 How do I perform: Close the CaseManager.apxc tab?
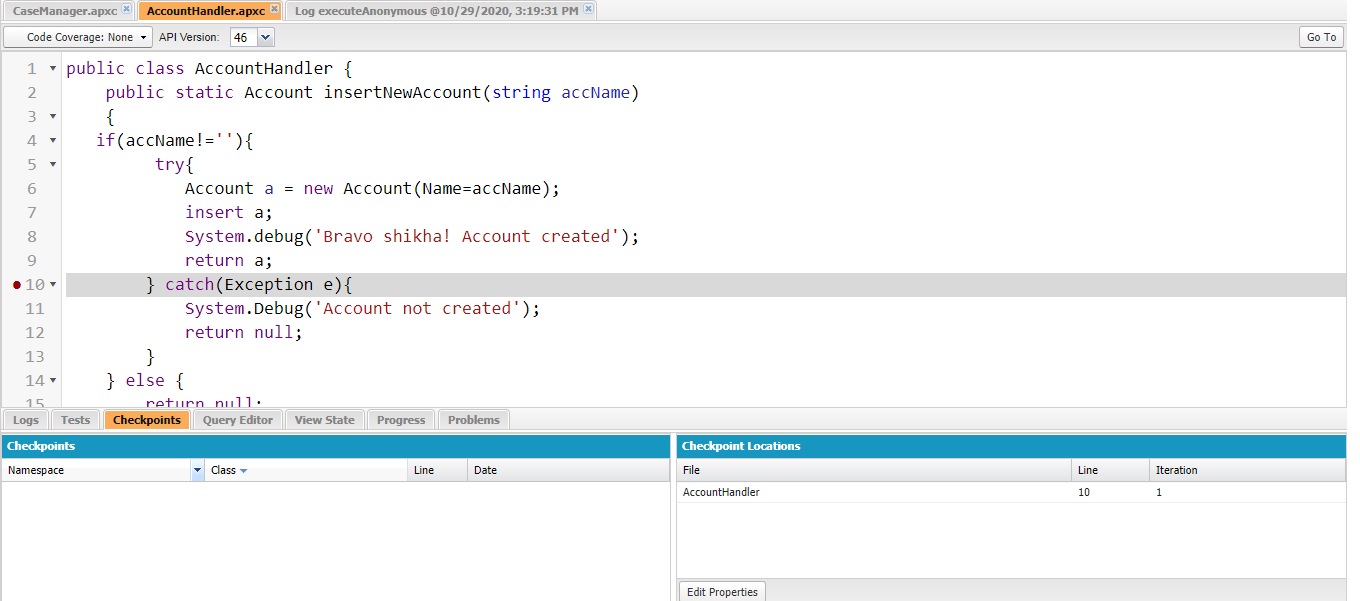[126, 9]
